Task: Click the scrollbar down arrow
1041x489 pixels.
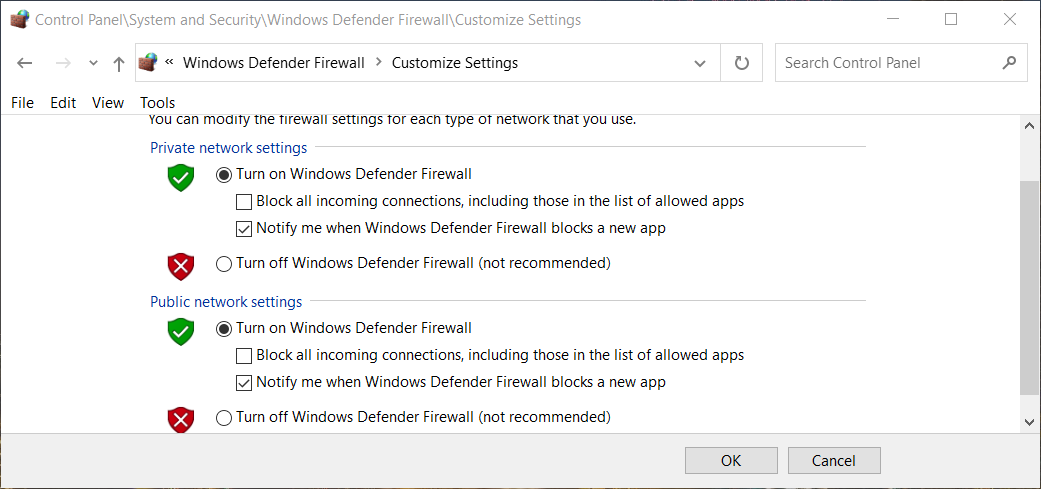Action: point(1029,421)
